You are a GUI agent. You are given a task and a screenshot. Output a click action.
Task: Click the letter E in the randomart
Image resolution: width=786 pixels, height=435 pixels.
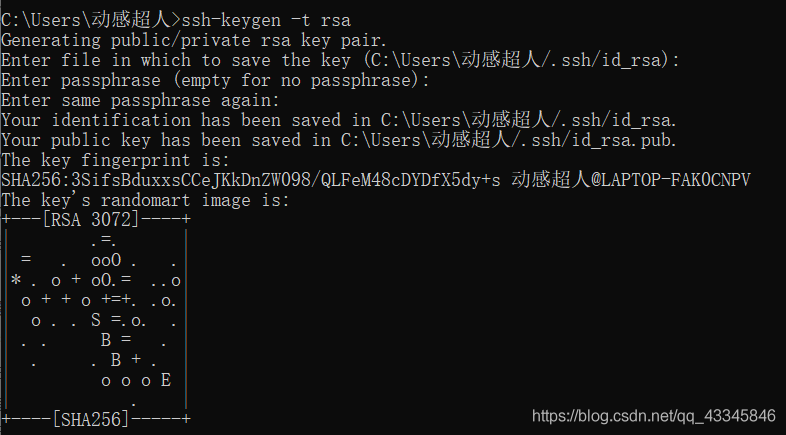(x=166, y=380)
